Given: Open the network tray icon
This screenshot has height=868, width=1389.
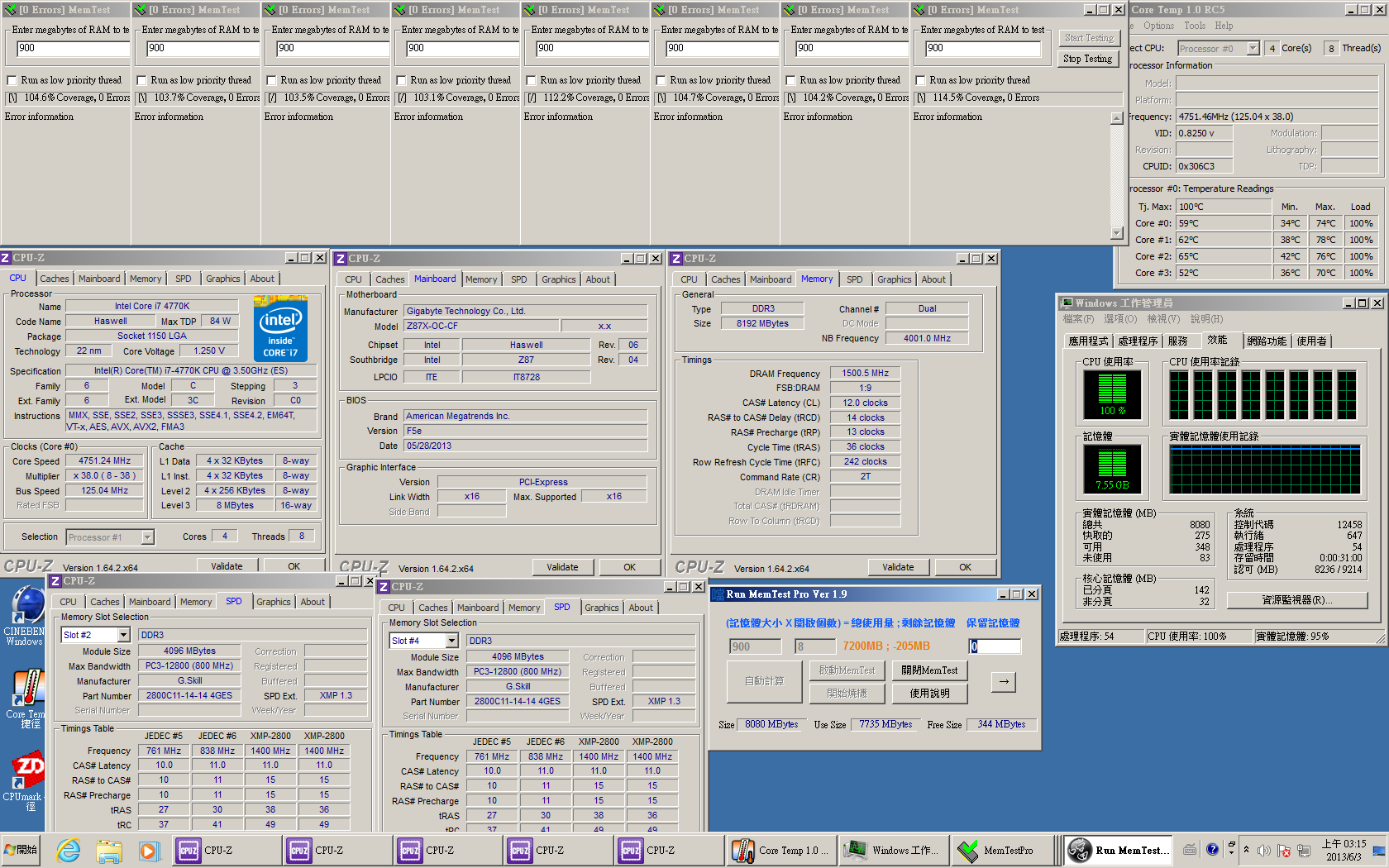Looking at the screenshot, I should point(1304,851).
